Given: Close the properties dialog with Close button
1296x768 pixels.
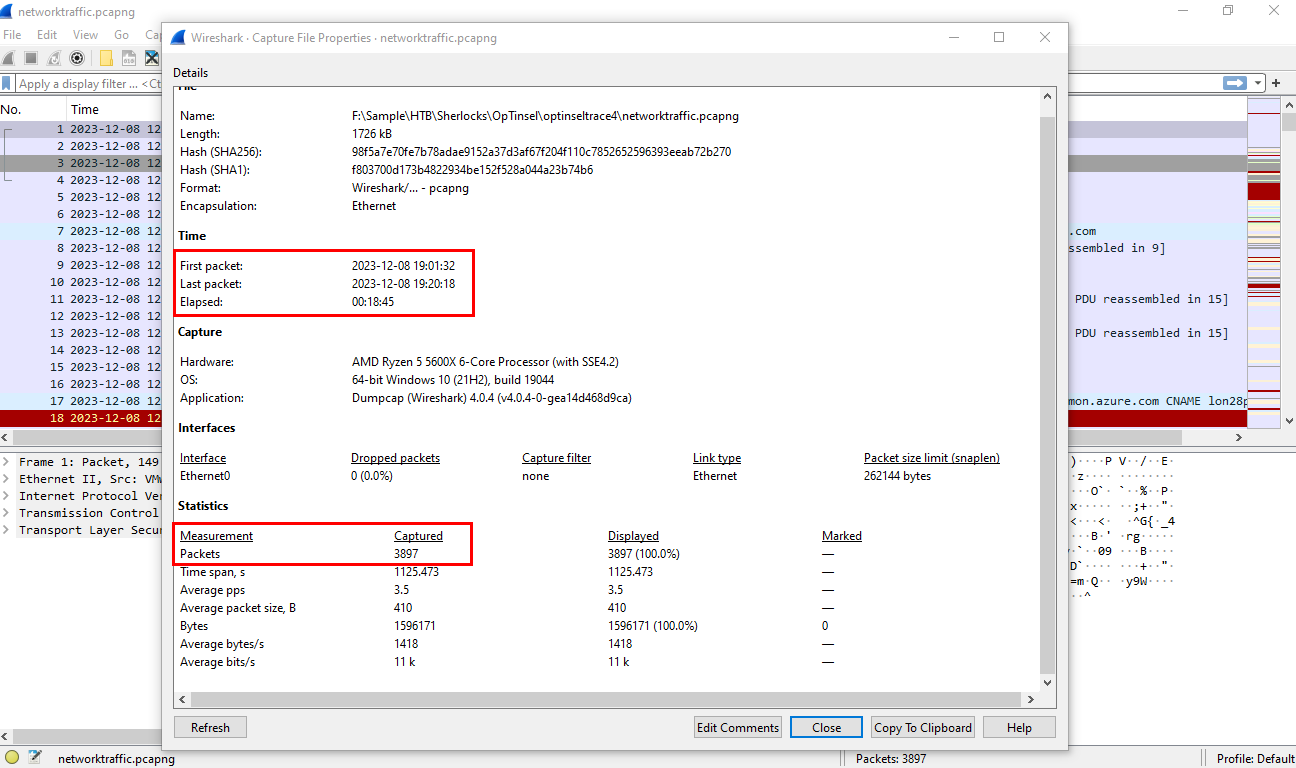Looking at the screenshot, I should (x=826, y=728).
